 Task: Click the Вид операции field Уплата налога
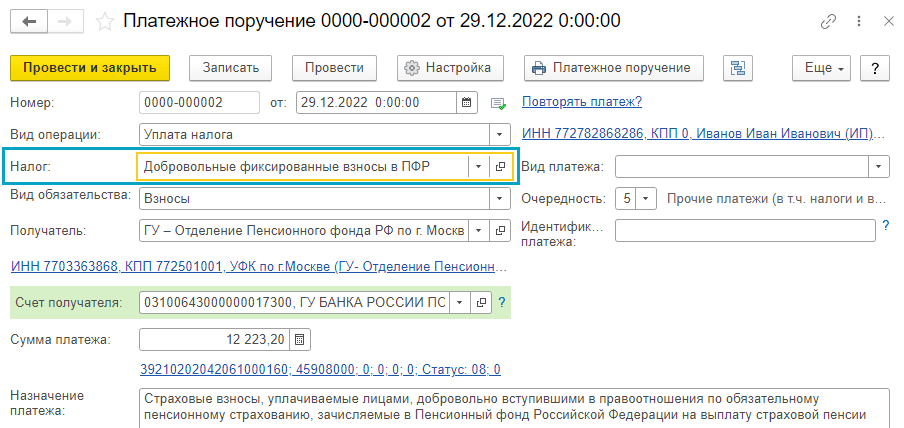coord(314,134)
